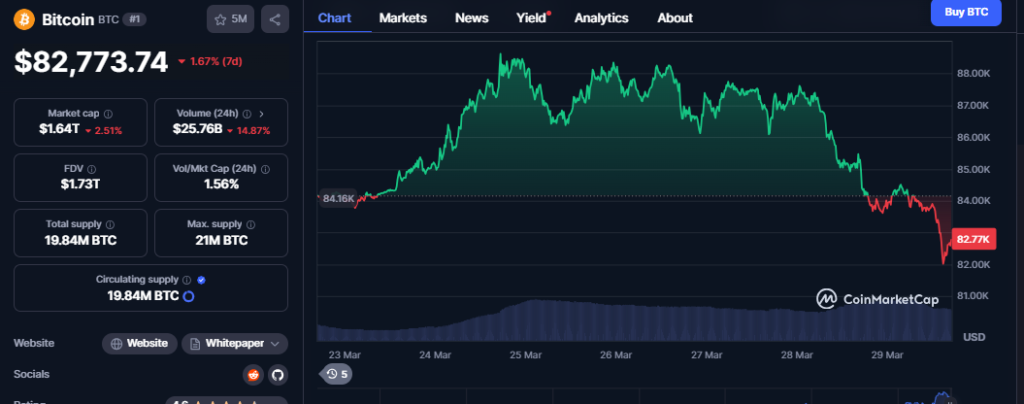The height and width of the screenshot is (404, 1024).
Task: Click the Bitcoin logo icon
Action: click(24, 18)
